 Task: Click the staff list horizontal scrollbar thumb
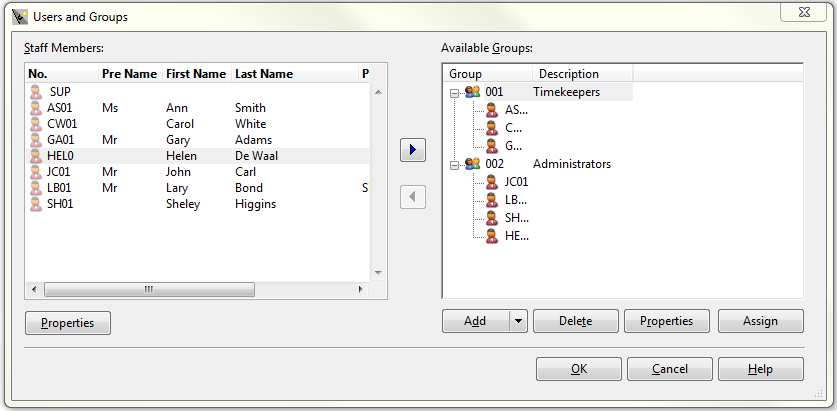[x=149, y=289]
